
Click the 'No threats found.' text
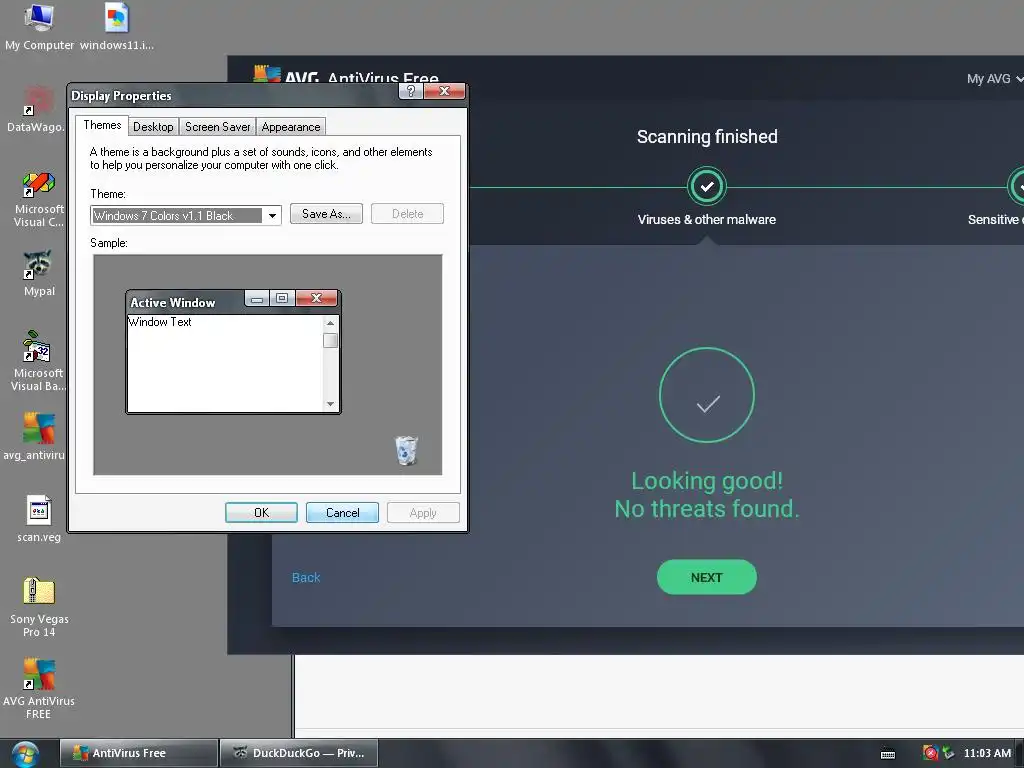tap(707, 509)
